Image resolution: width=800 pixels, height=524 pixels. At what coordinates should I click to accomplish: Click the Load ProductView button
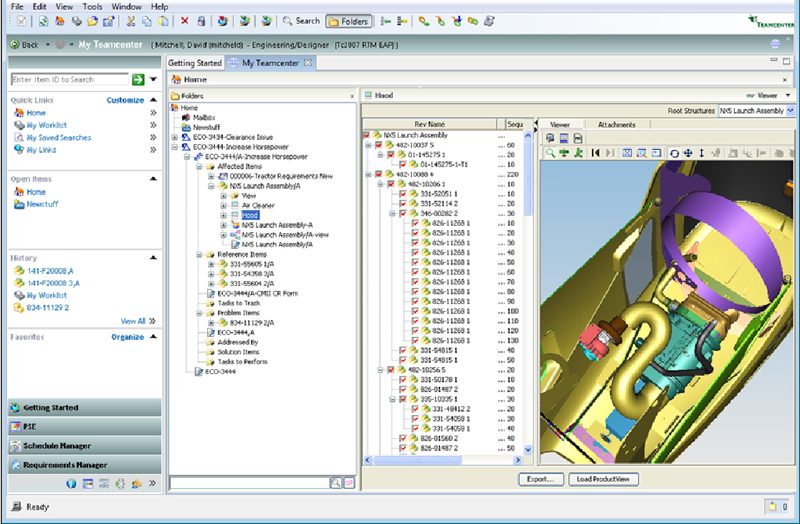[605, 479]
